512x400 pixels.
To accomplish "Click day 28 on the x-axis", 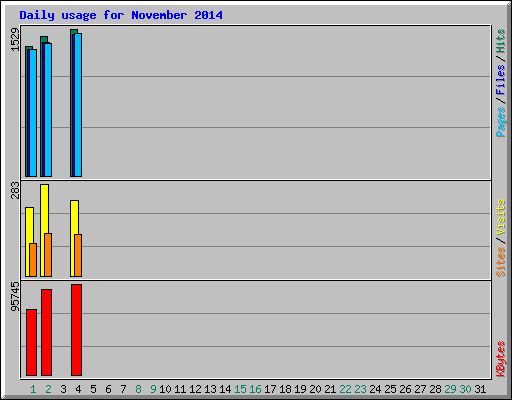I will point(435,389).
